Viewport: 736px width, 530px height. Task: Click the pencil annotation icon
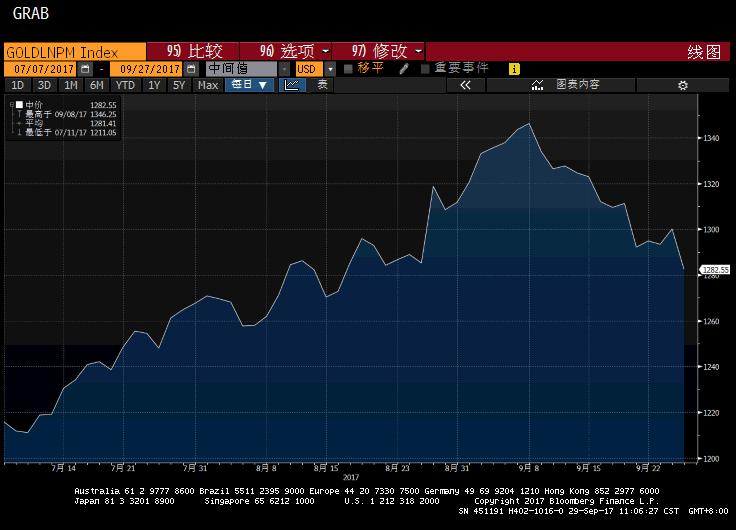404,69
